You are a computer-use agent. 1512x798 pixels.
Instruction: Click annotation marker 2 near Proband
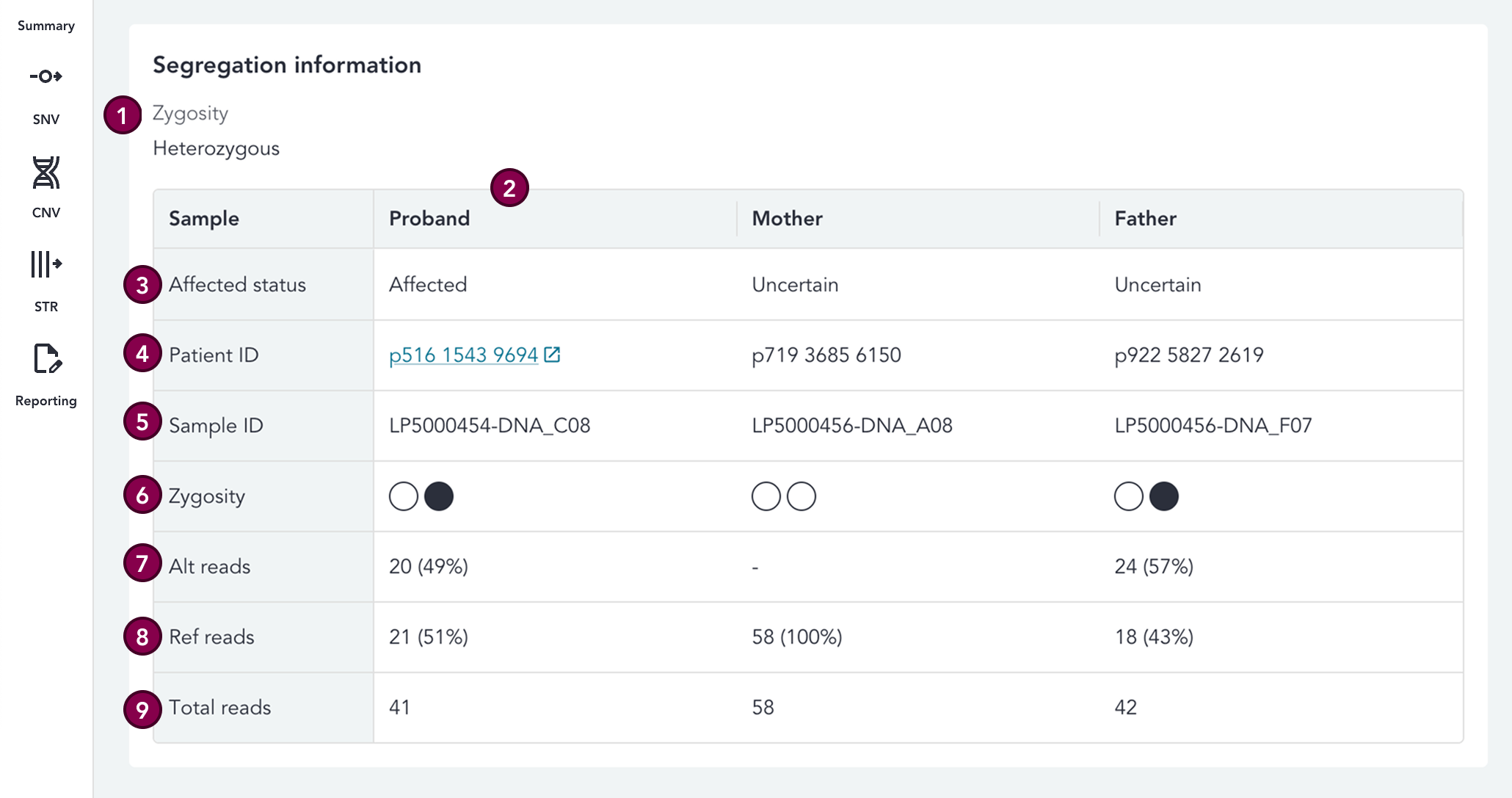coord(509,188)
